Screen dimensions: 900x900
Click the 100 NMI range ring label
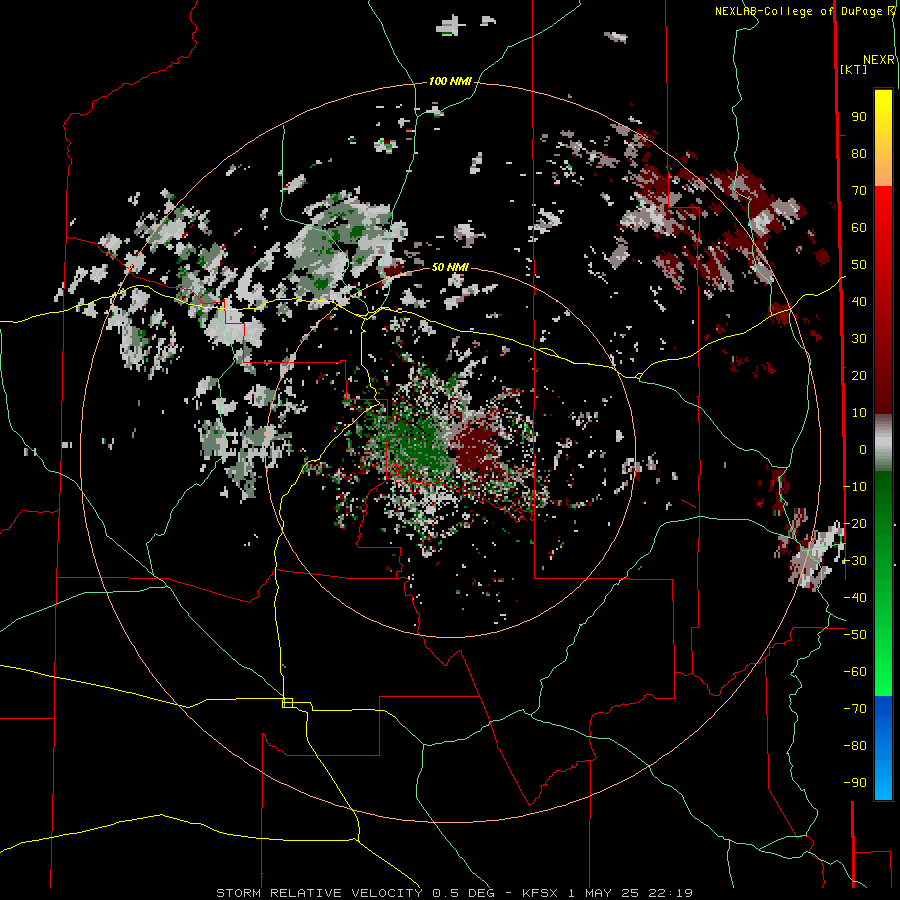click(450, 82)
